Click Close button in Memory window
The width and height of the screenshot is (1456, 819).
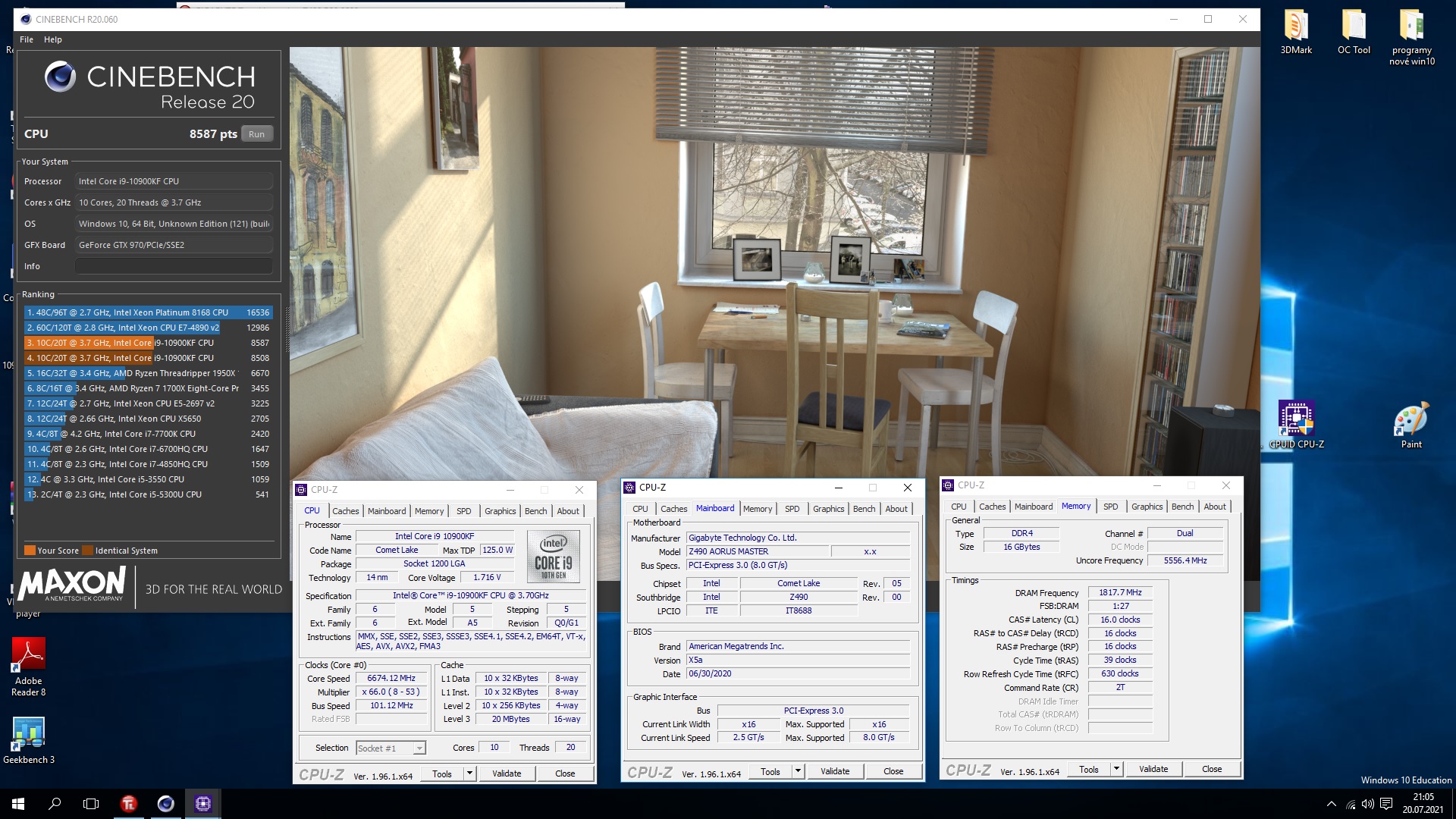(1212, 770)
